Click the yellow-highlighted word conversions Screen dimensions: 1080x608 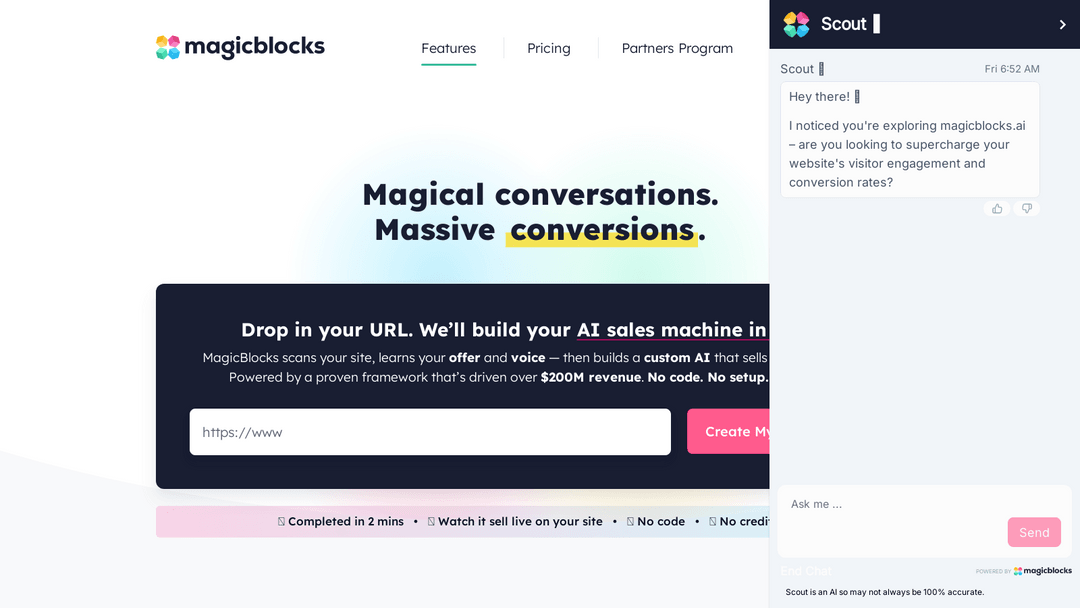601,229
